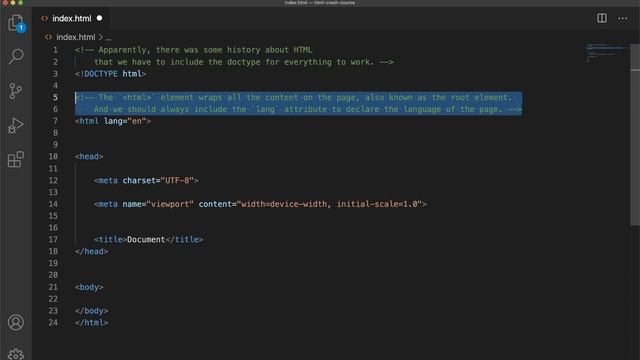
Task: Open the More Actions ellipsis menu
Action: pyautogui.click(x=622, y=18)
